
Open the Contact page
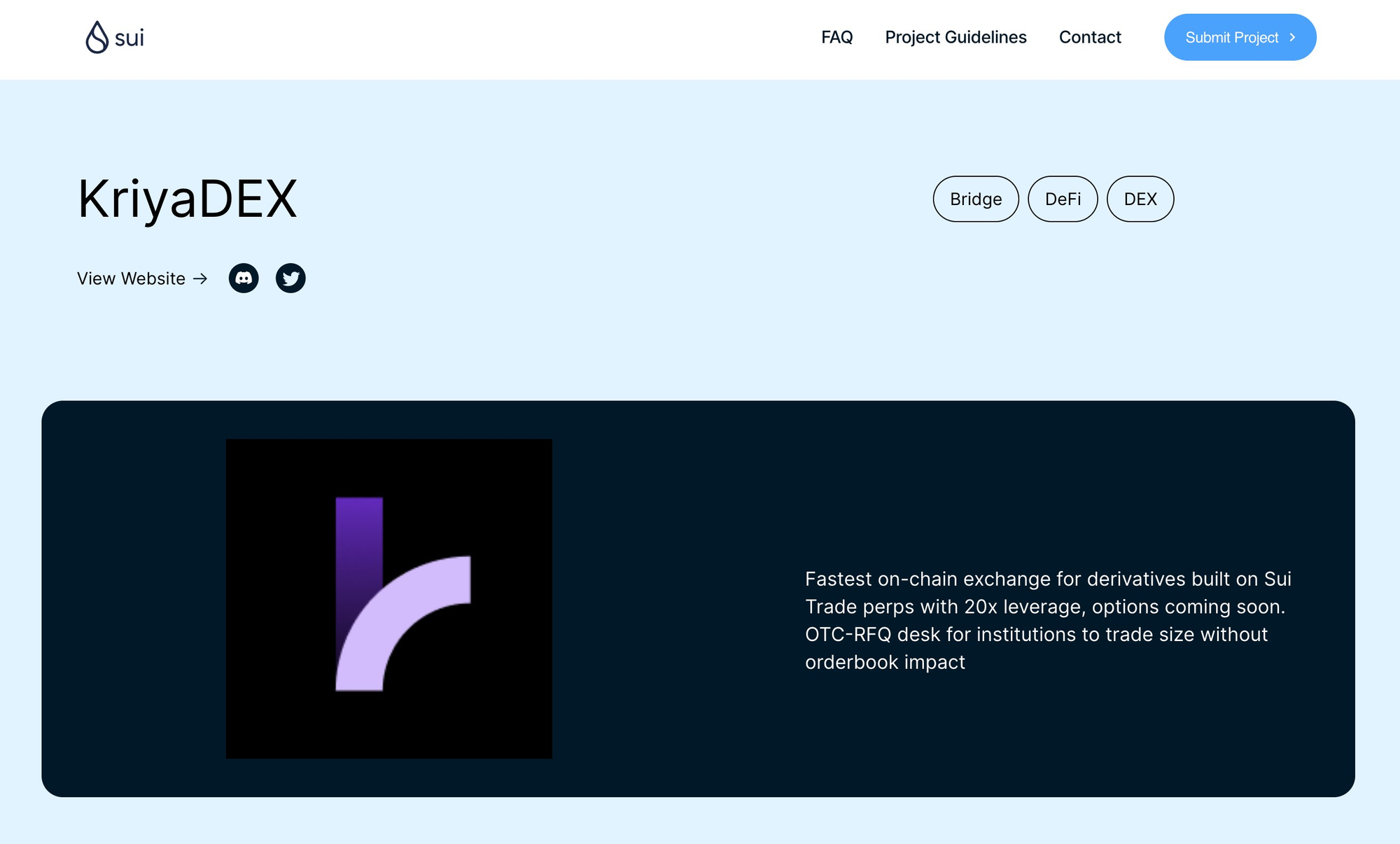[1090, 37]
